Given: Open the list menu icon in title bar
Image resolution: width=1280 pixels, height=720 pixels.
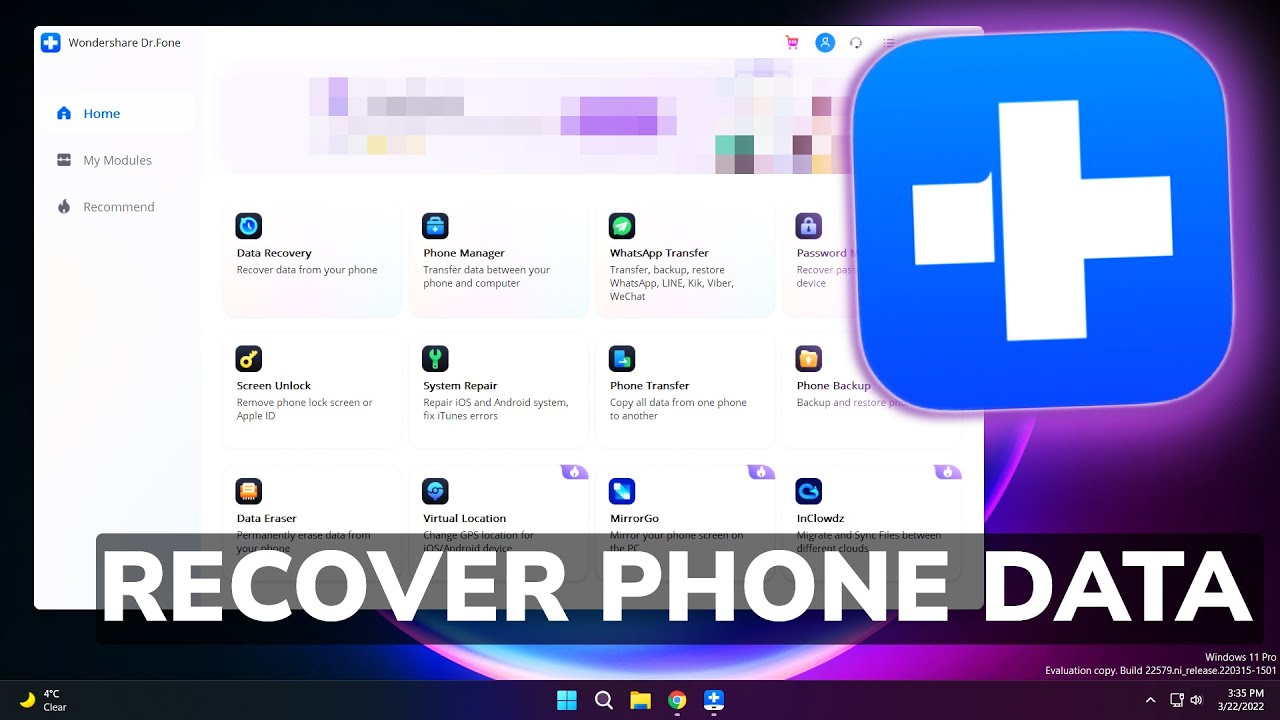Looking at the screenshot, I should [x=888, y=43].
